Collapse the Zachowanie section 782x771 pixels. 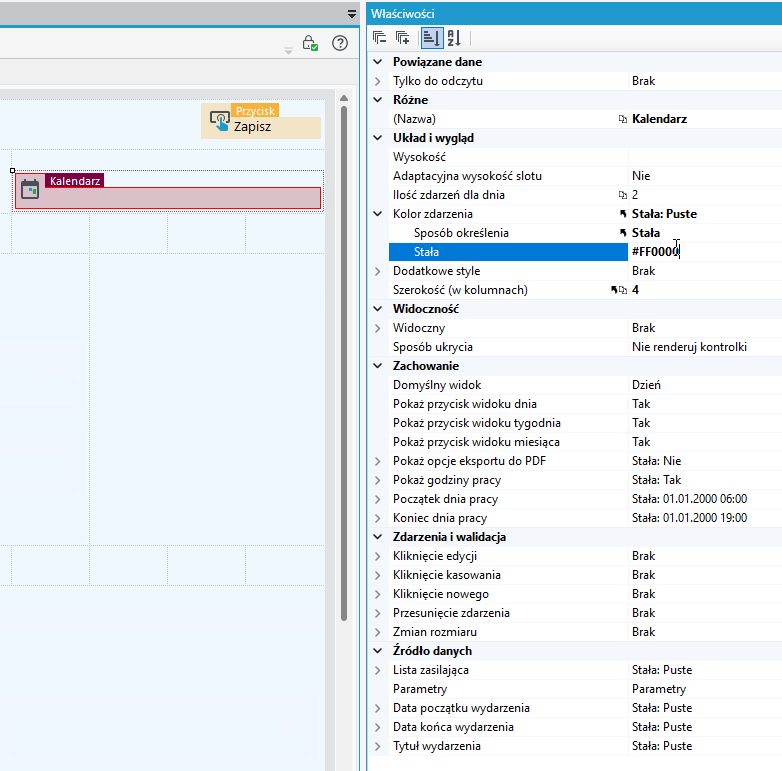pos(378,366)
